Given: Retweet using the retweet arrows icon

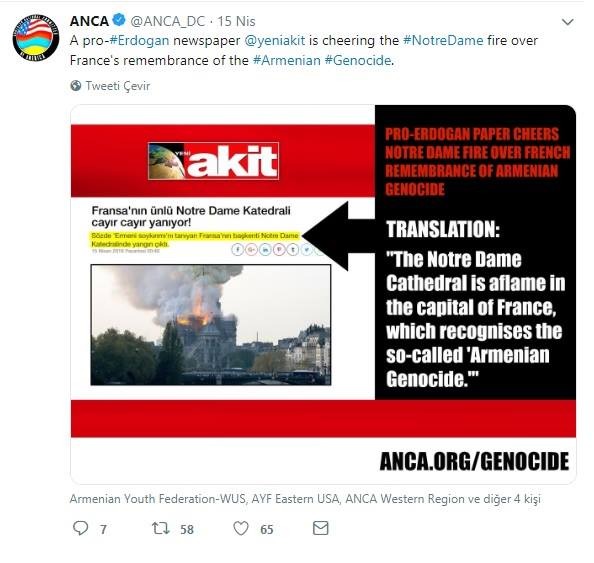Looking at the screenshot, I should [x=161, y=528].
